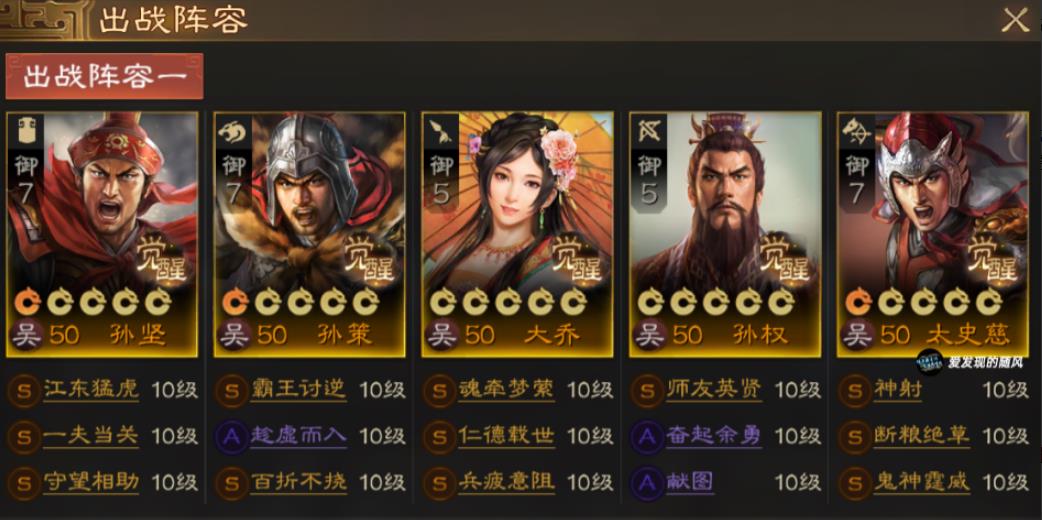Open skill 师友英贤 details

tap(714, 390)
